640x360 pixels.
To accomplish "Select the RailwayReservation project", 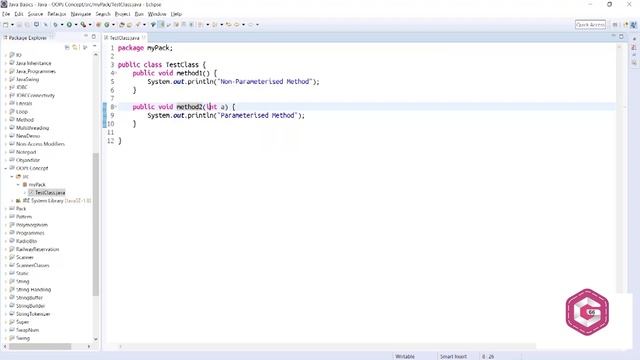I will (x=38, y=249).
